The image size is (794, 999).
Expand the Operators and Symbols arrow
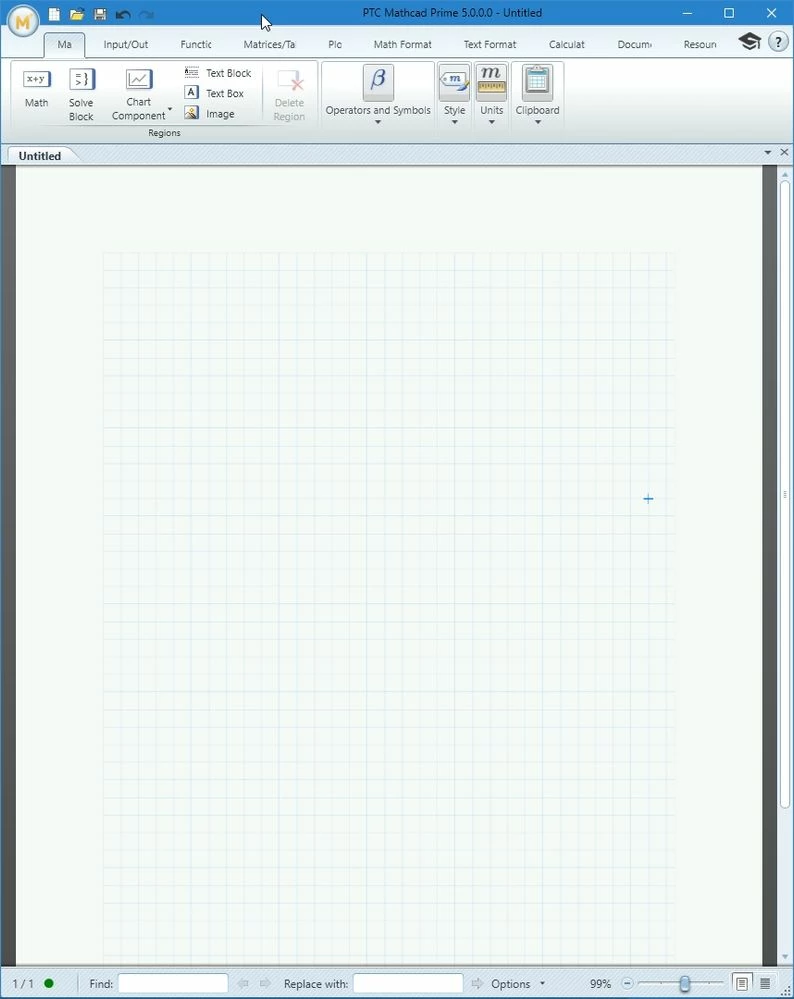(x=378, y=122)
